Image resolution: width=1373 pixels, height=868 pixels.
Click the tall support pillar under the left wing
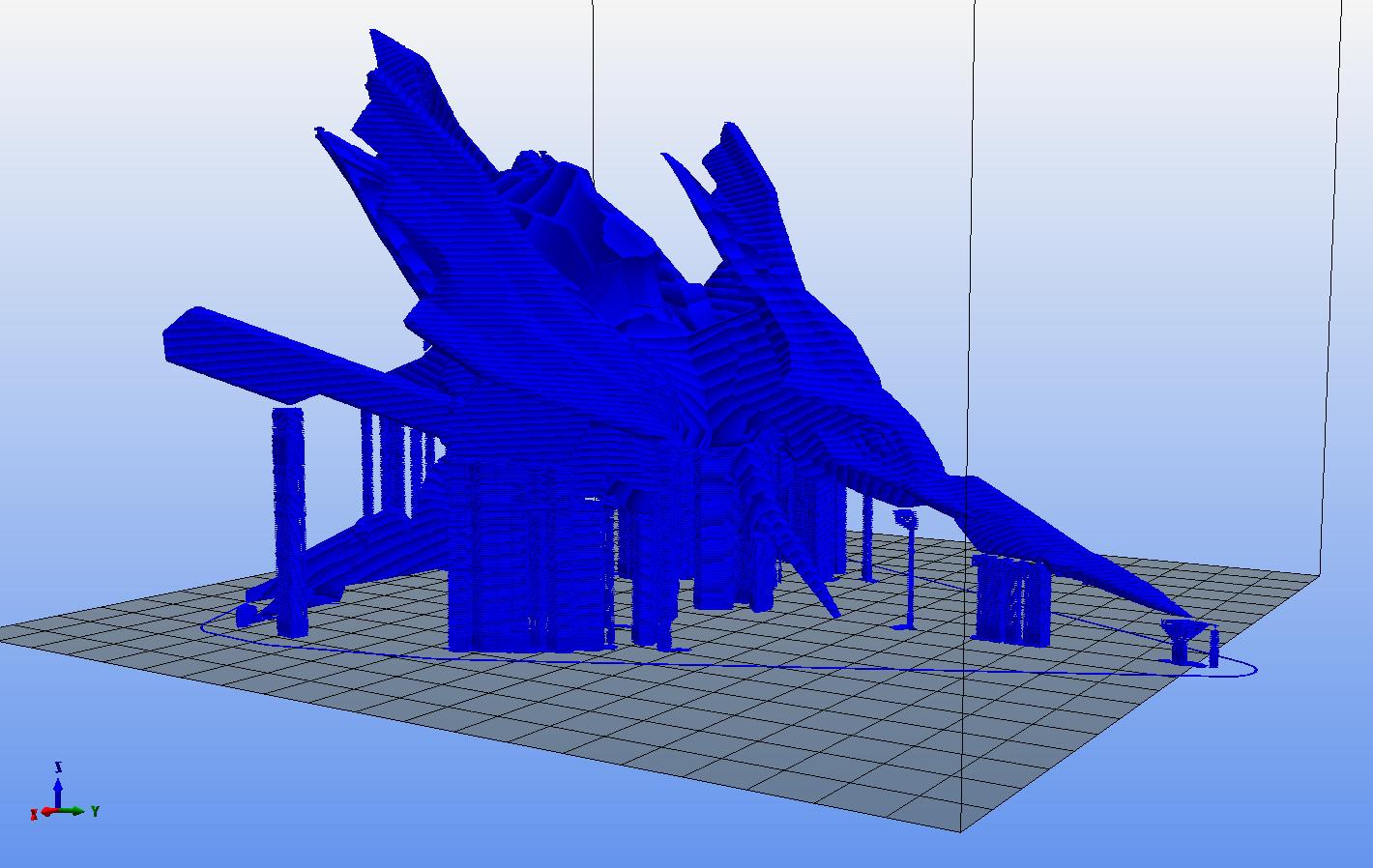(x=289, y=521)
